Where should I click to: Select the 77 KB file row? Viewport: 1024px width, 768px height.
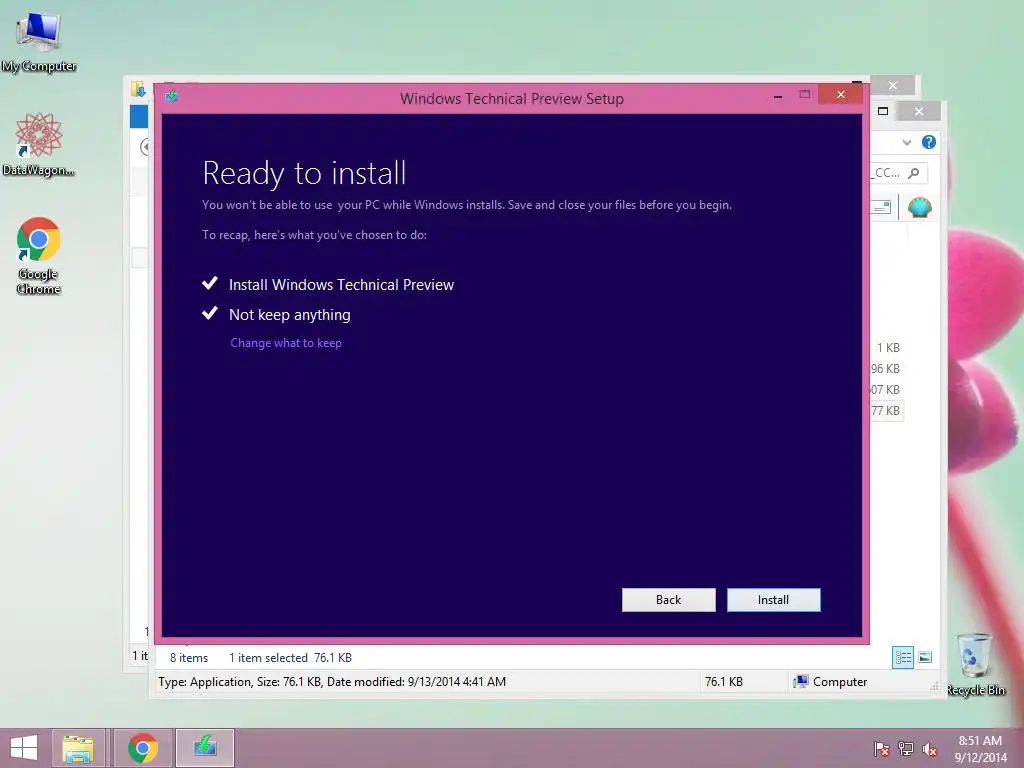click(886, 411)
